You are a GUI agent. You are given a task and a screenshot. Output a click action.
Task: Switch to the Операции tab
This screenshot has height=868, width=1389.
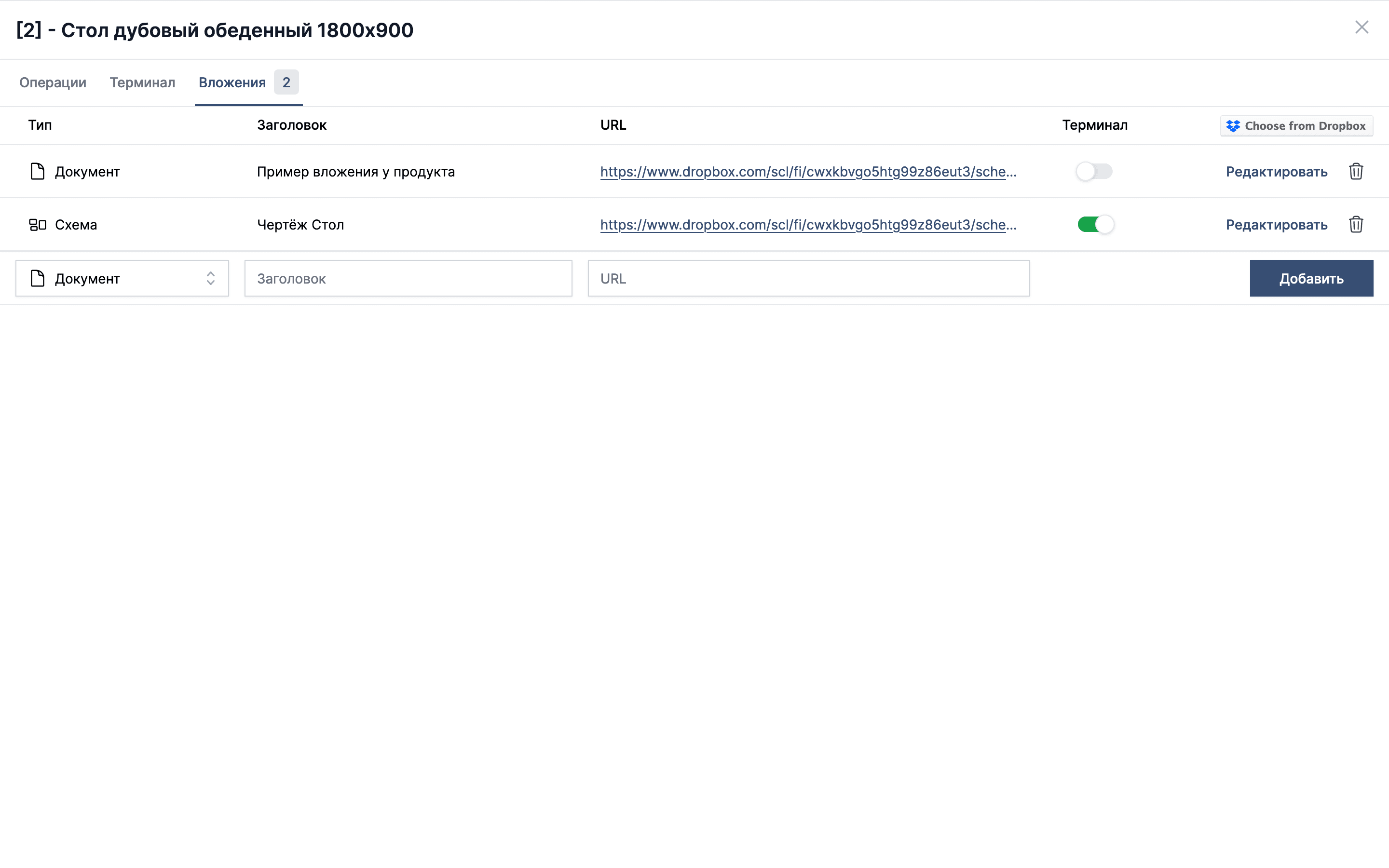coord(53,82)
